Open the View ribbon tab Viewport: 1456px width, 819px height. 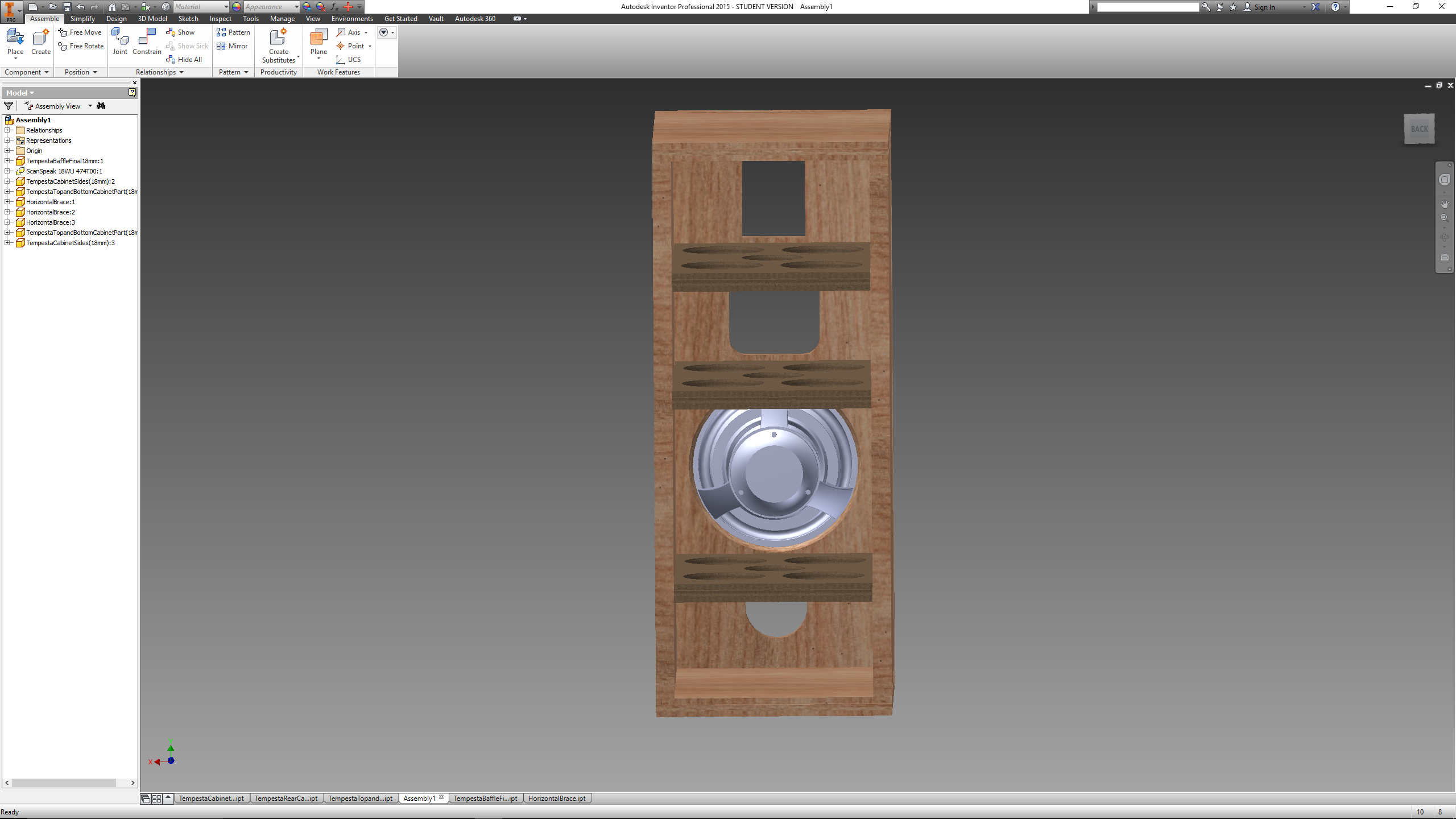[x=313, y=19]
